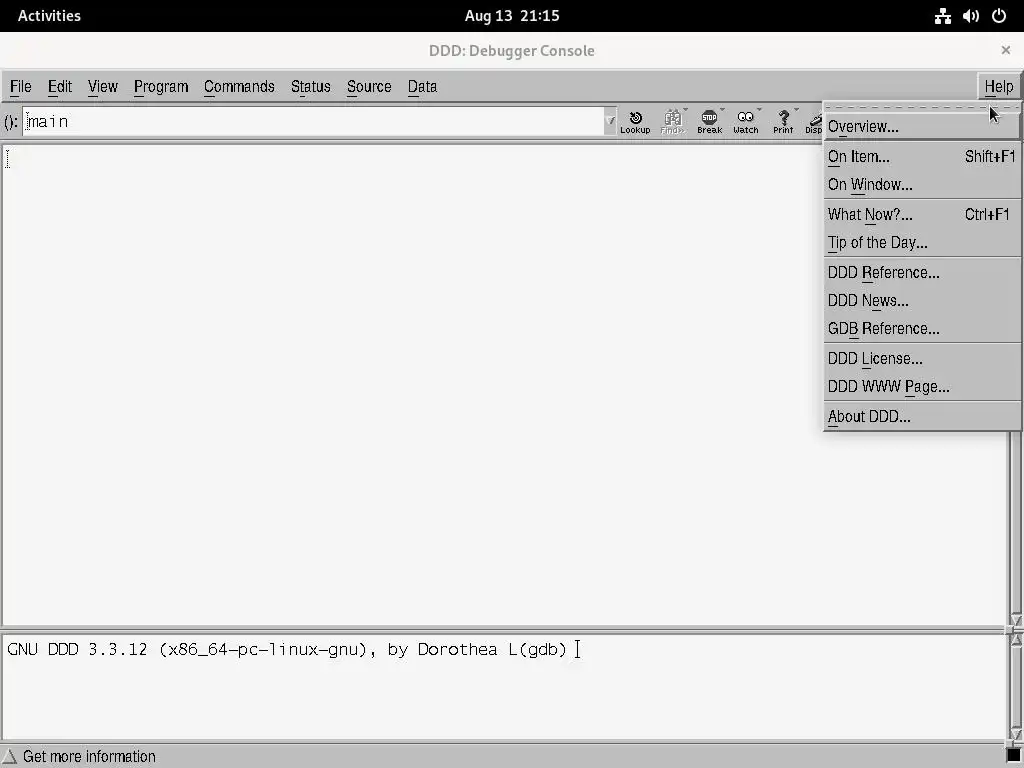The image size is (1024, 768).
Task: Open the Commands menu
Action: coord(239,86)
